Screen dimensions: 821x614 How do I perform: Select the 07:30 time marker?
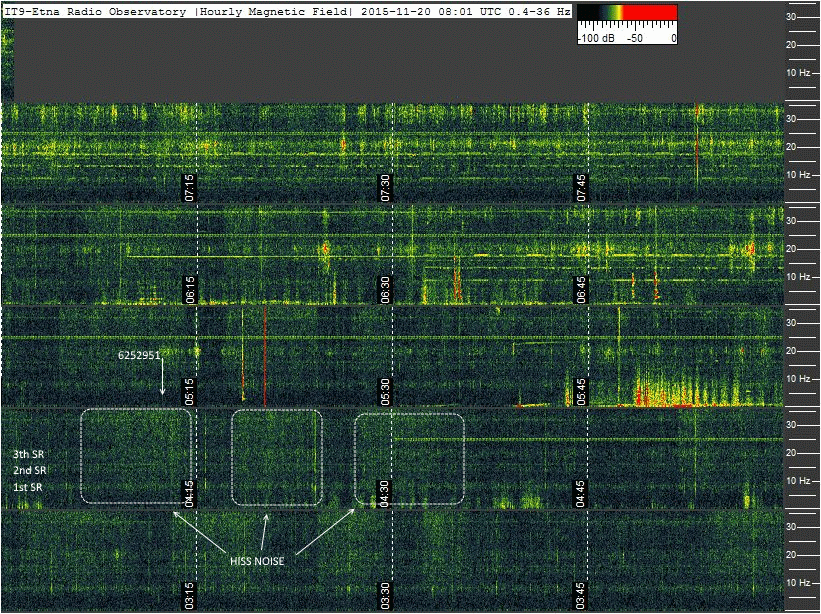(x=385, y=186)
